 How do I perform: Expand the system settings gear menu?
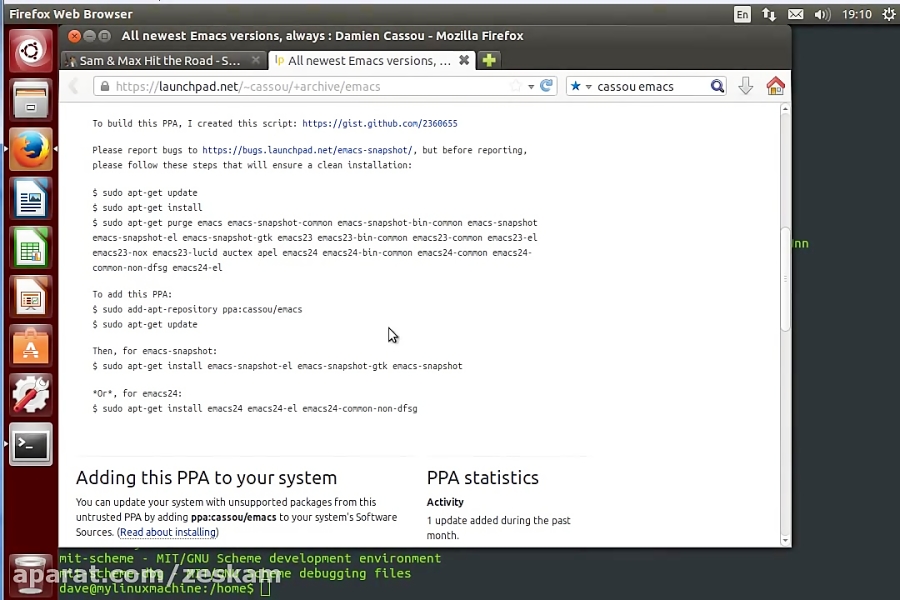pos(888,14)
